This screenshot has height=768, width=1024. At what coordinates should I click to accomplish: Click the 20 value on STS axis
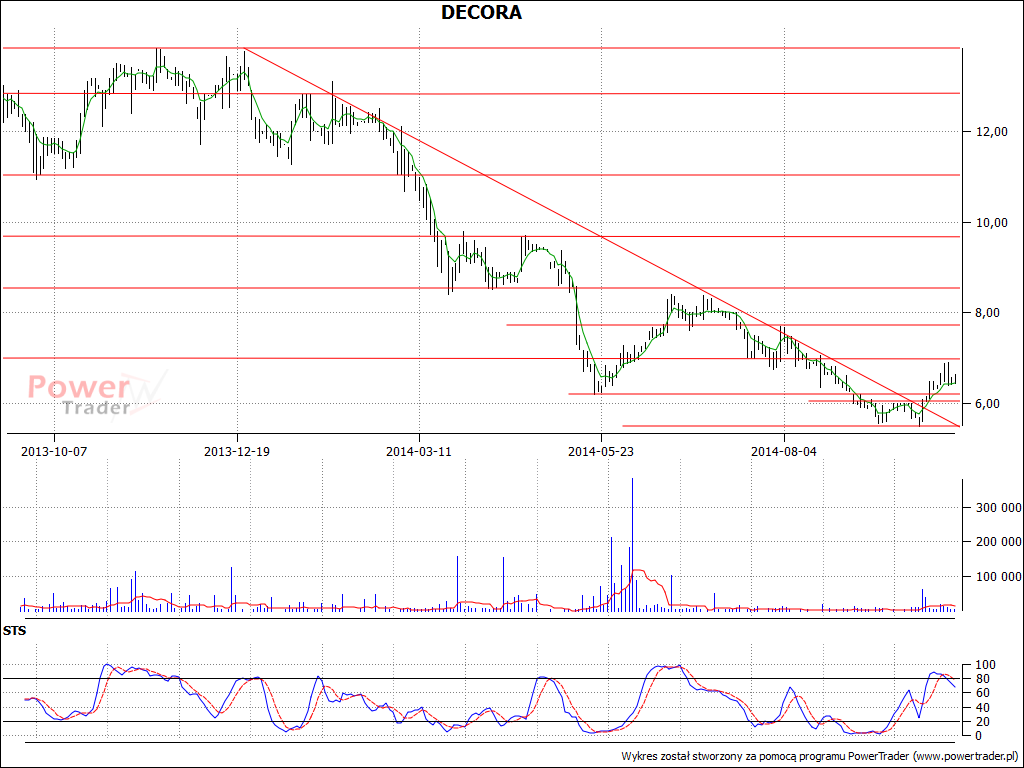tap(983, 722)
